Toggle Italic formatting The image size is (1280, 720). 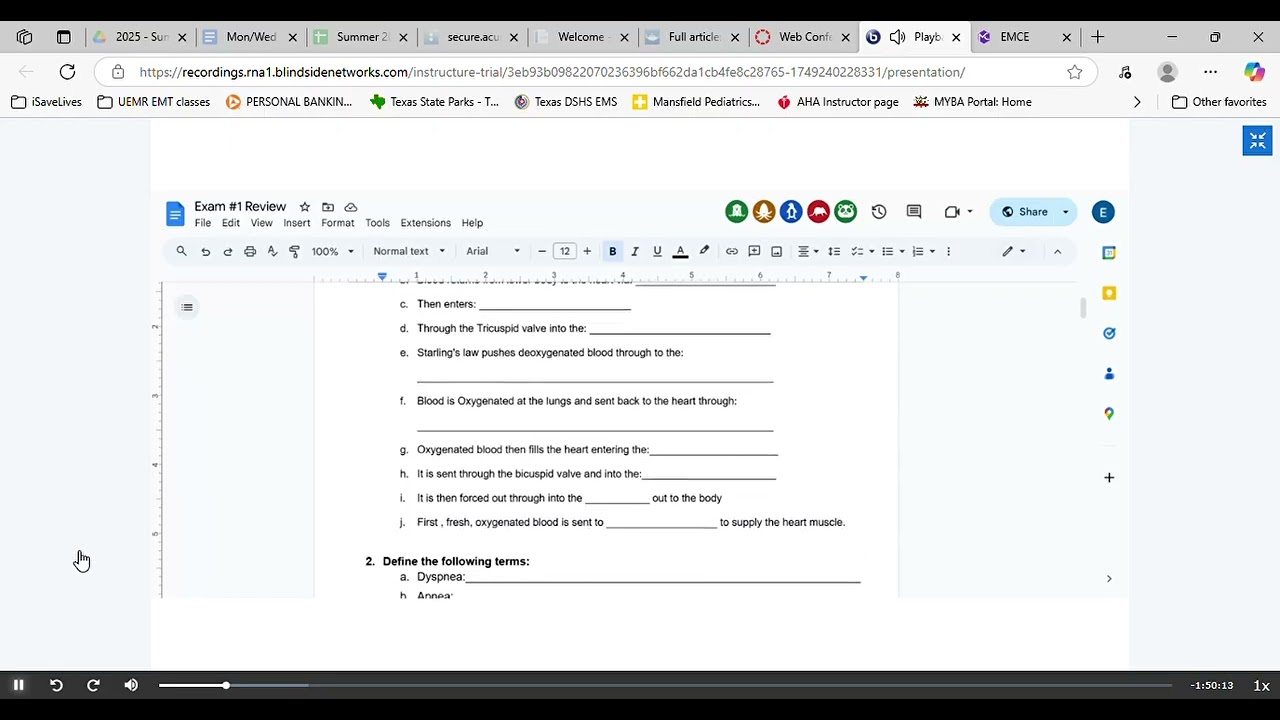pos(635,251)
